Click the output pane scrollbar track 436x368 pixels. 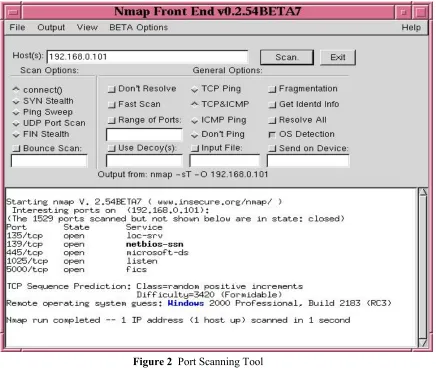tap(423, 268)
